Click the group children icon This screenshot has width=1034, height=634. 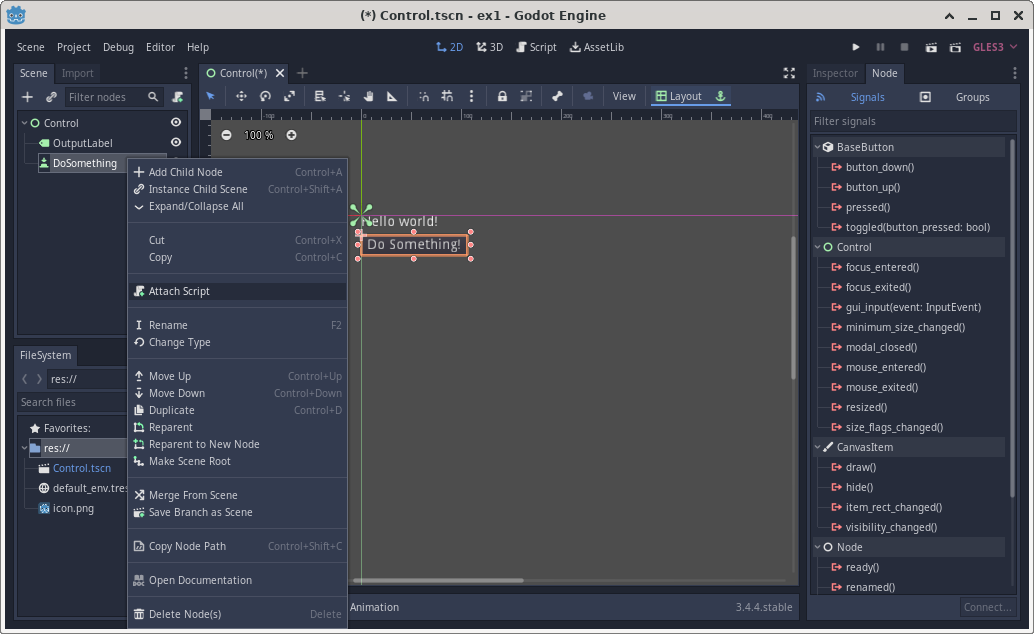pos(526,96)
